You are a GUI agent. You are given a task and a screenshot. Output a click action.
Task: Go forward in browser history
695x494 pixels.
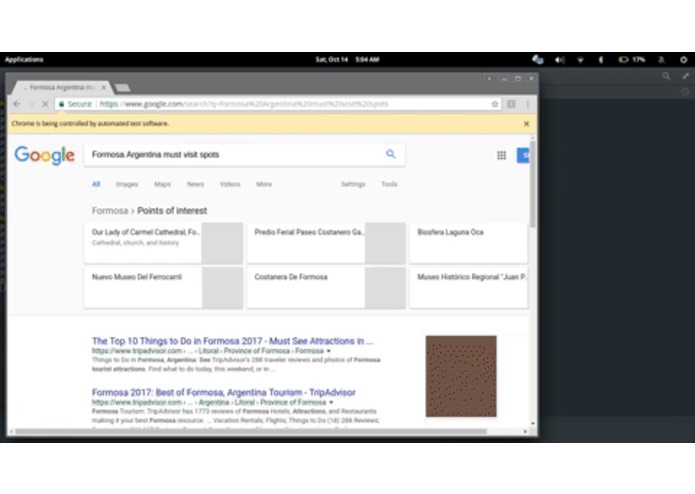31,104
